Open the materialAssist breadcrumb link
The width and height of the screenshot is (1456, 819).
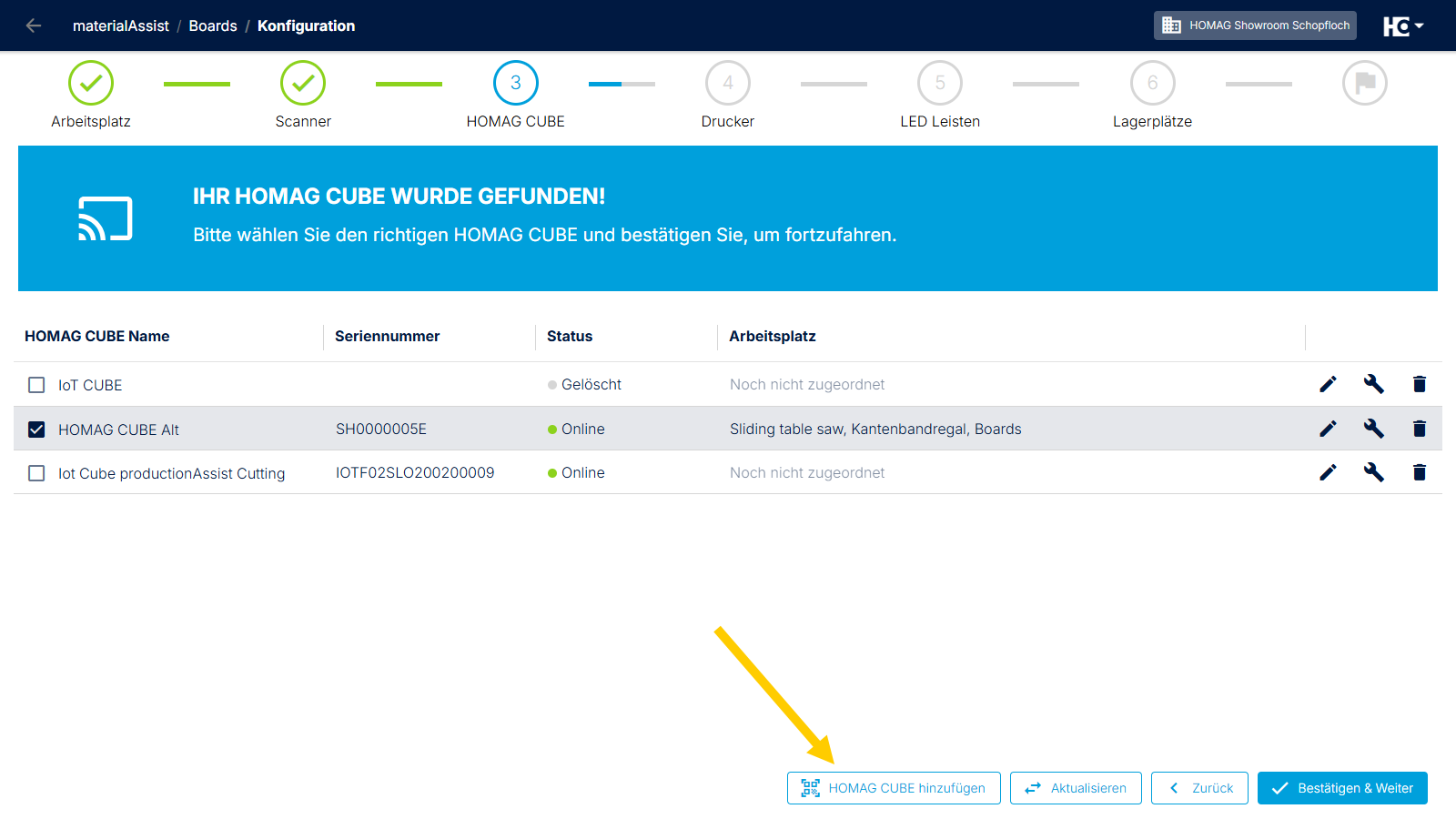121,25
